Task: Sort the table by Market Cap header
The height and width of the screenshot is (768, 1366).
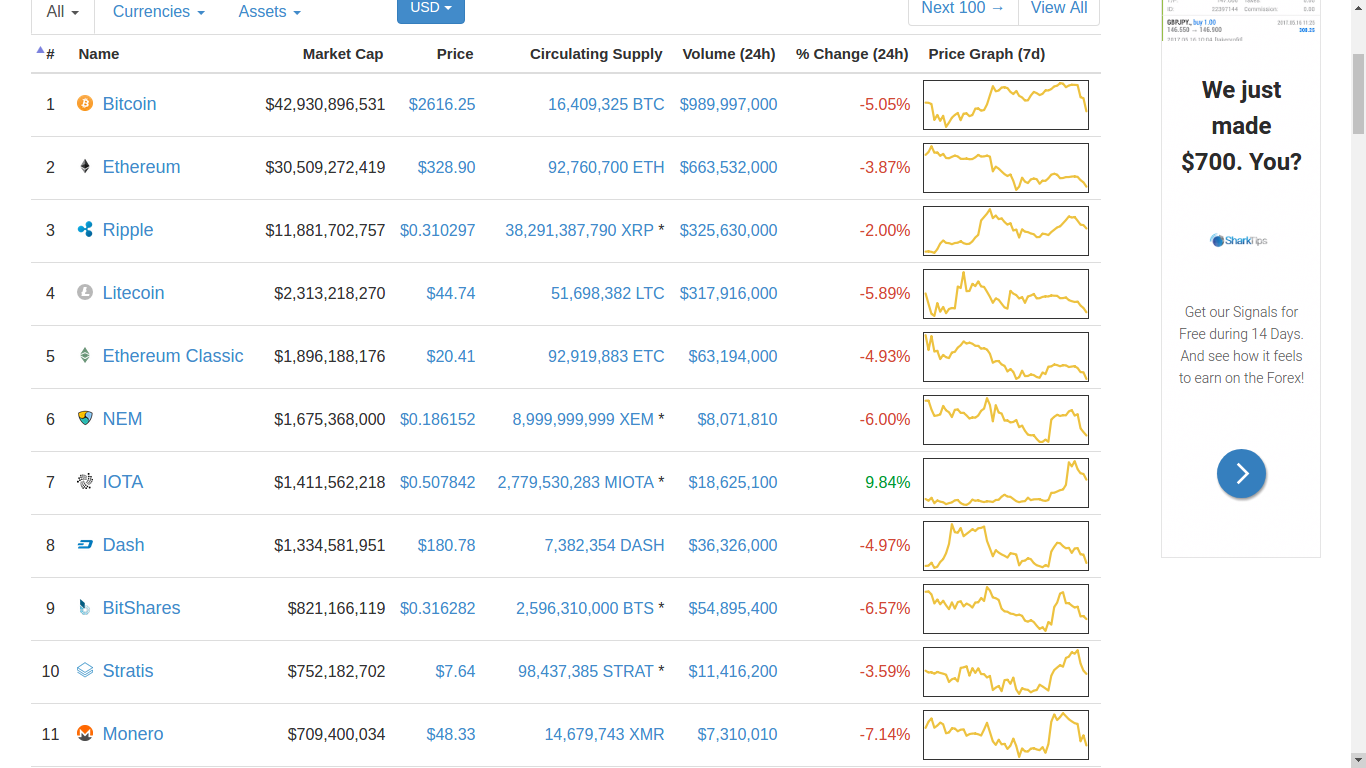Action: [x=343, y=54]
